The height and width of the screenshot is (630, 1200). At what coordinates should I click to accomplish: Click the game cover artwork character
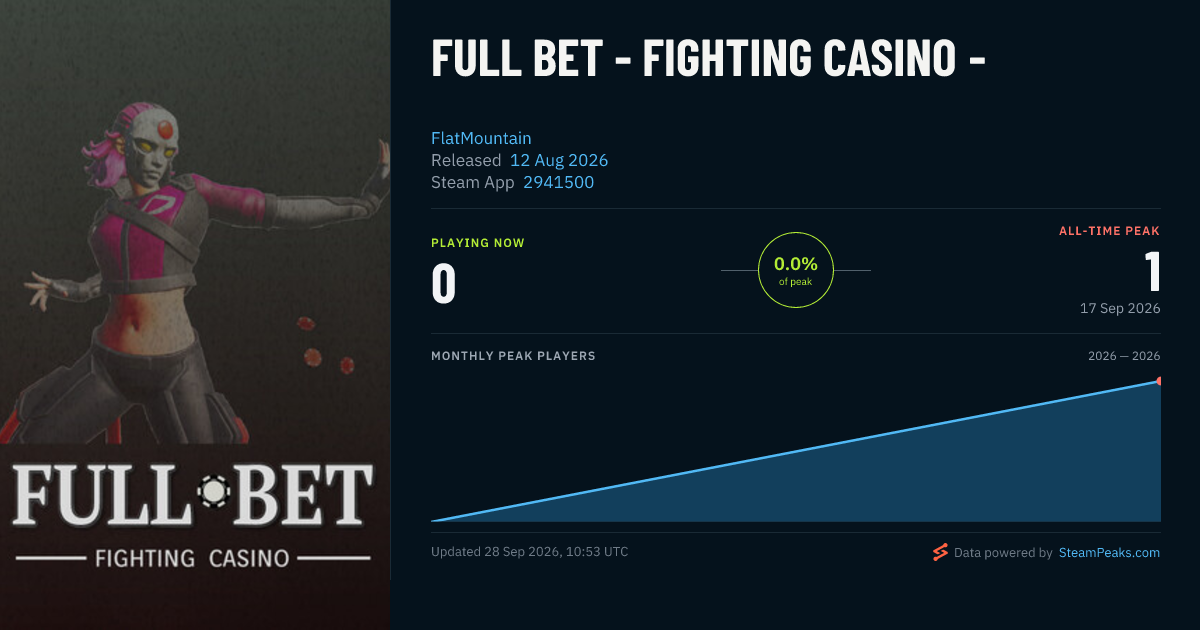(x=200, y=270)
